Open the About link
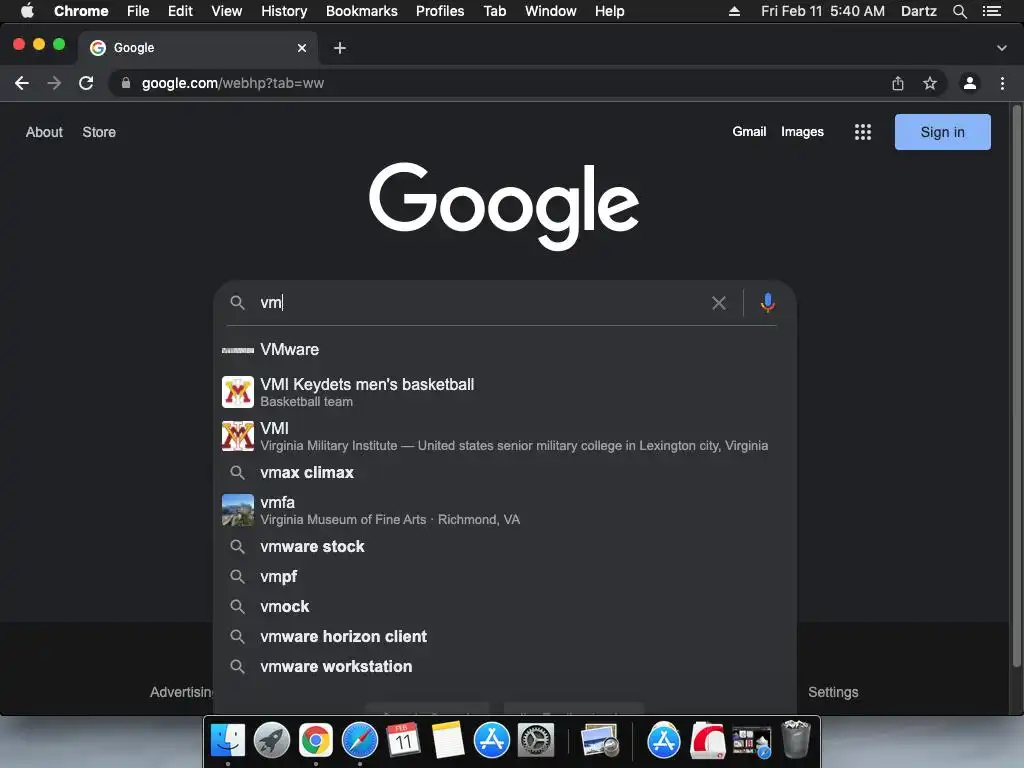1024x768 pixels. (x=44, y=132)
